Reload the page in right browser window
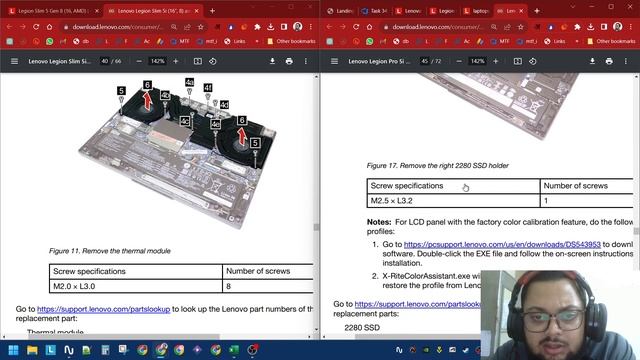The image size is (640, 360). [356, 27]
